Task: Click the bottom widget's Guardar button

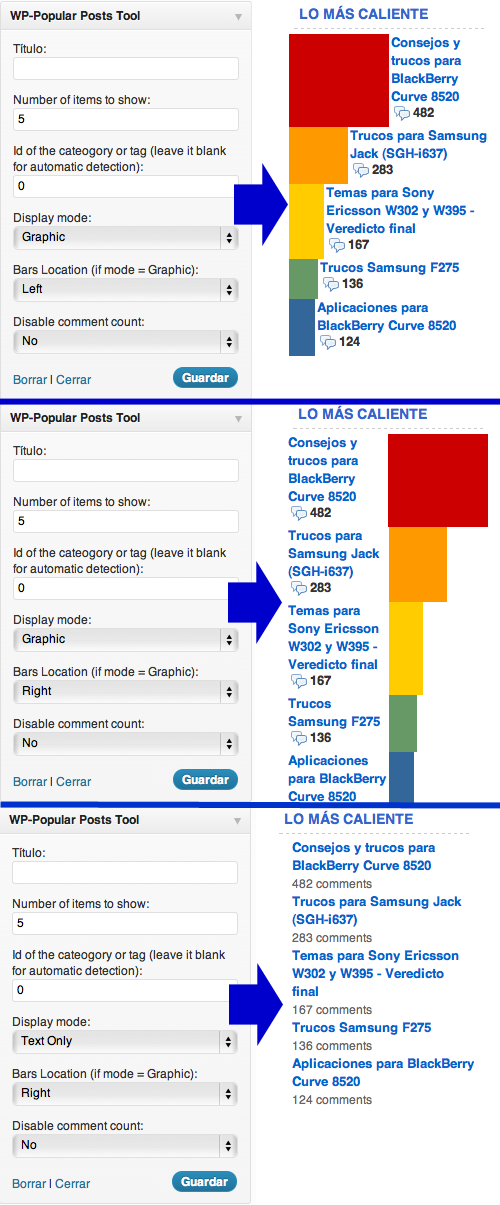Action: [x=205, y=1181]
